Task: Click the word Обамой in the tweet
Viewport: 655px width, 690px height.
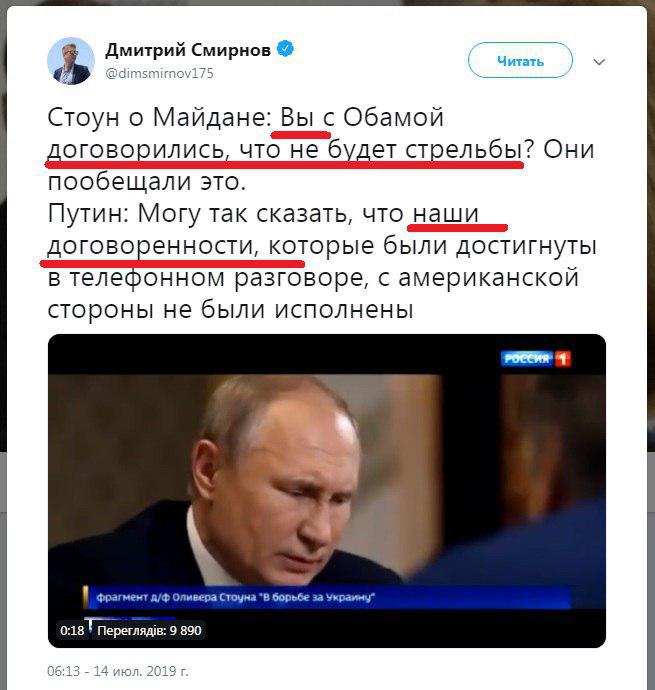Action: [x=393, y=117]
